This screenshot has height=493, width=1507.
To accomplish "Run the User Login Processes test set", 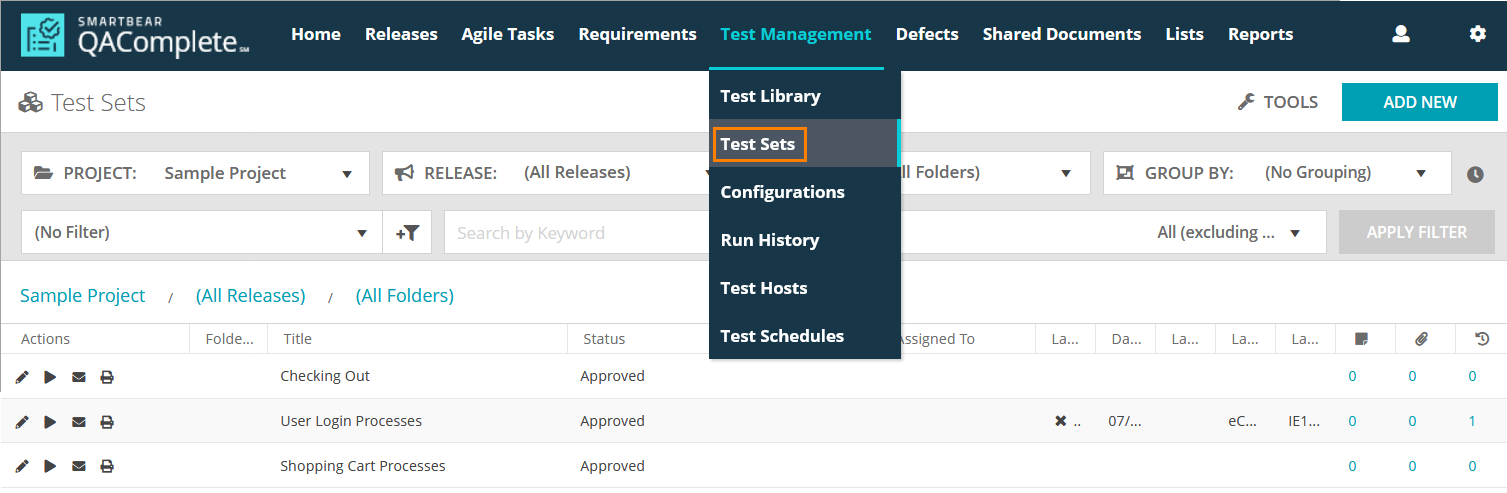I will click(50, 422).
